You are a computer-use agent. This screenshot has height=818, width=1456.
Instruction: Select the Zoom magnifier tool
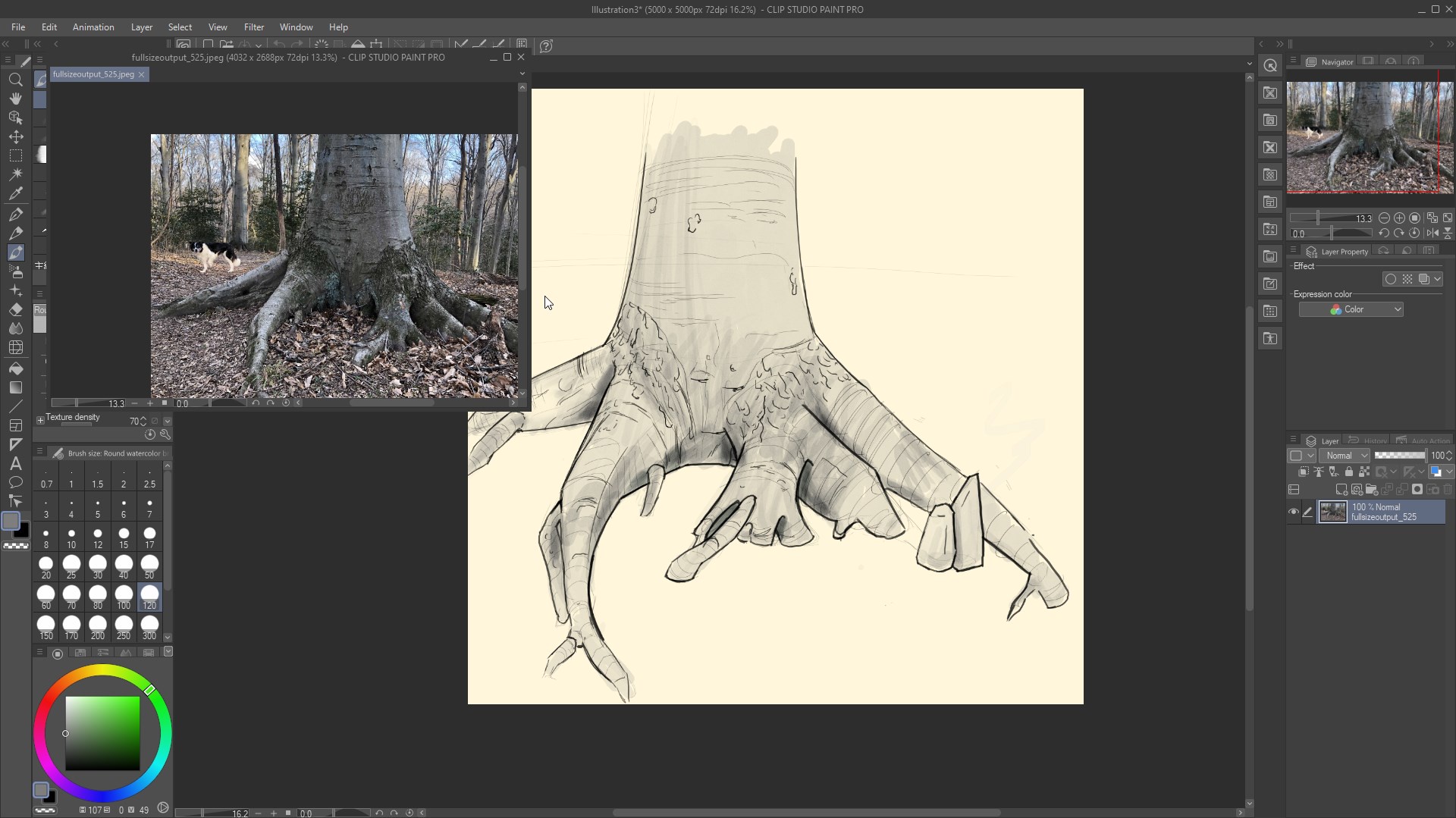coord(15,80)
